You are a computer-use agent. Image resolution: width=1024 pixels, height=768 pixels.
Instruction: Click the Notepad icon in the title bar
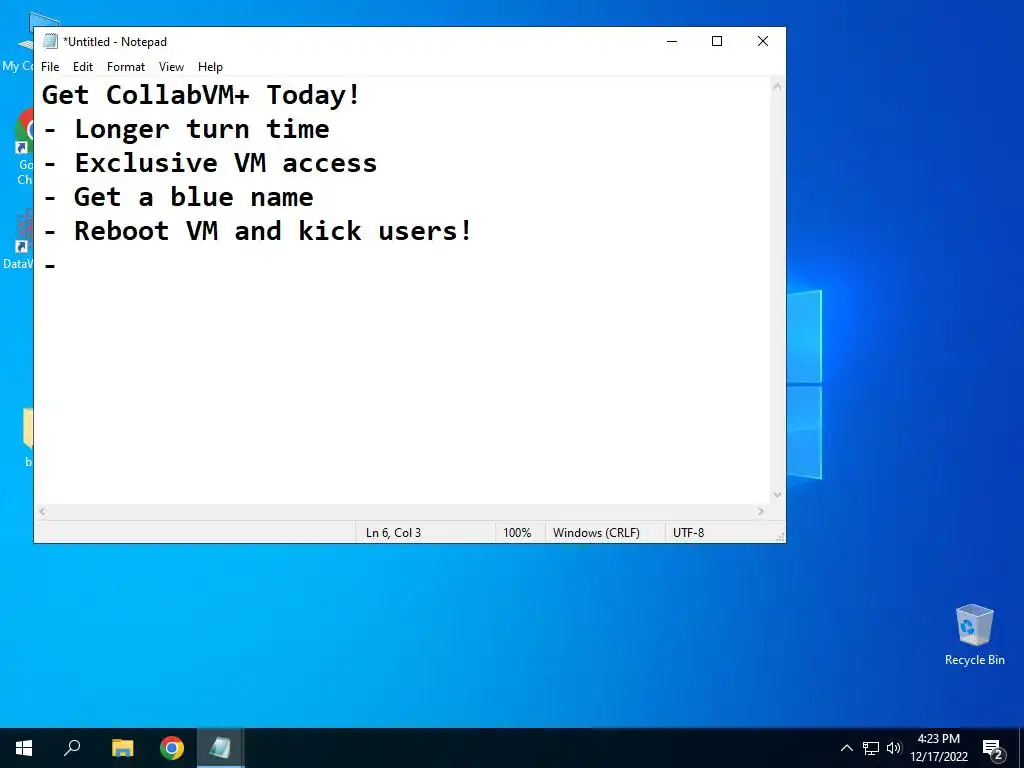[x=50, y=42]
